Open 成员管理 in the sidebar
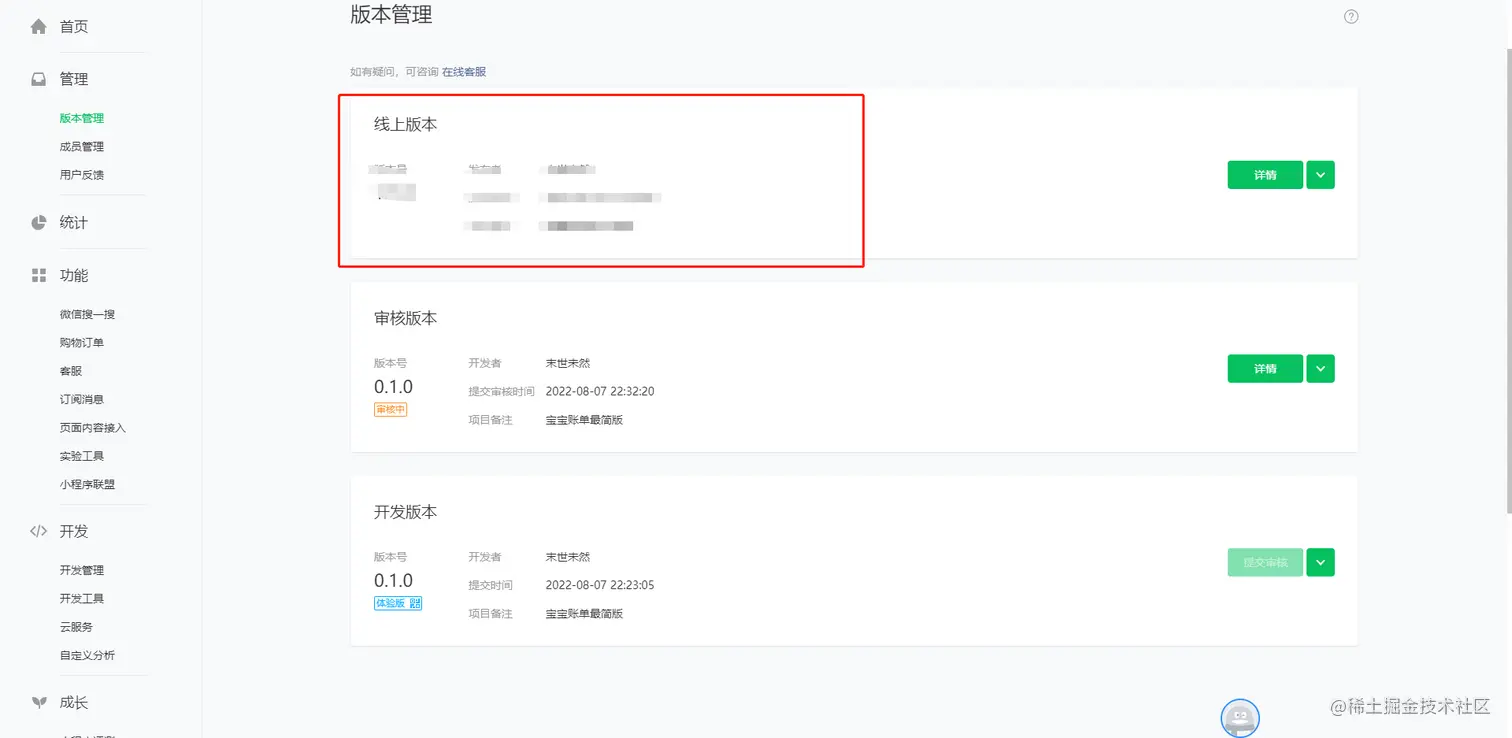 tap(82, 146)
